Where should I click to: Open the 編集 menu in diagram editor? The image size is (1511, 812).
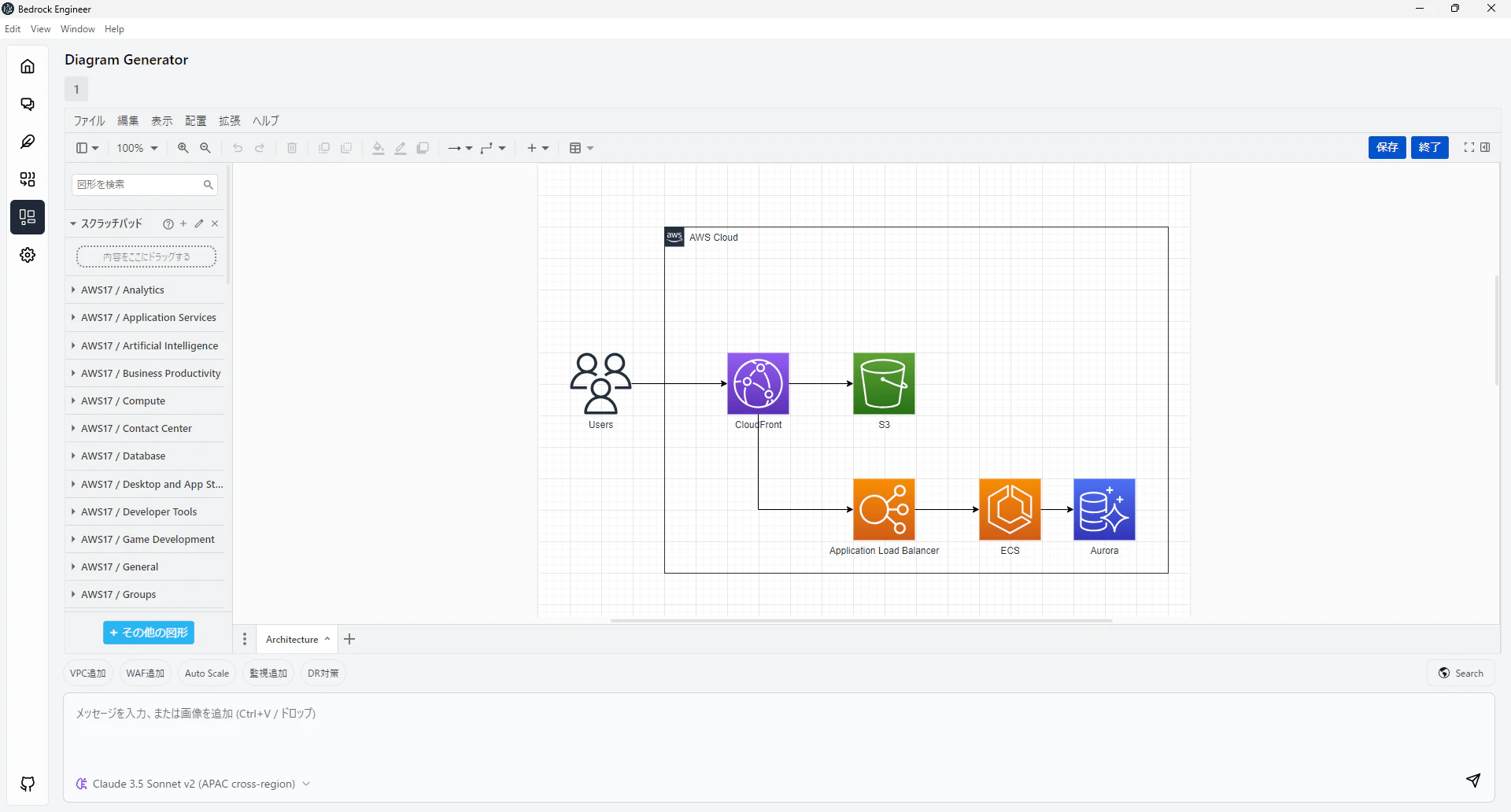(x=128, y=121)
